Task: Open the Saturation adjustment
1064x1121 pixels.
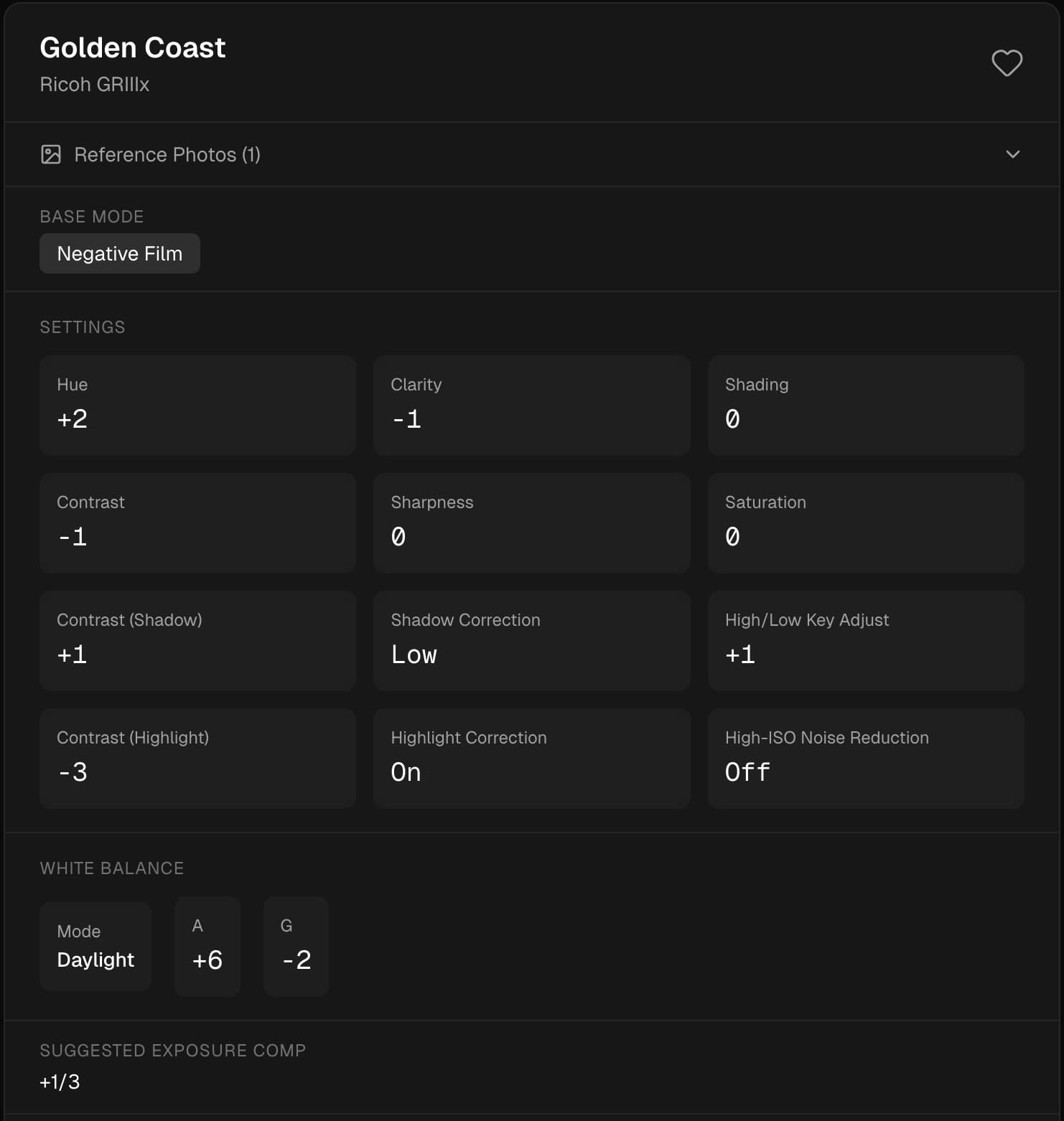Action: [x=865, y=522]
